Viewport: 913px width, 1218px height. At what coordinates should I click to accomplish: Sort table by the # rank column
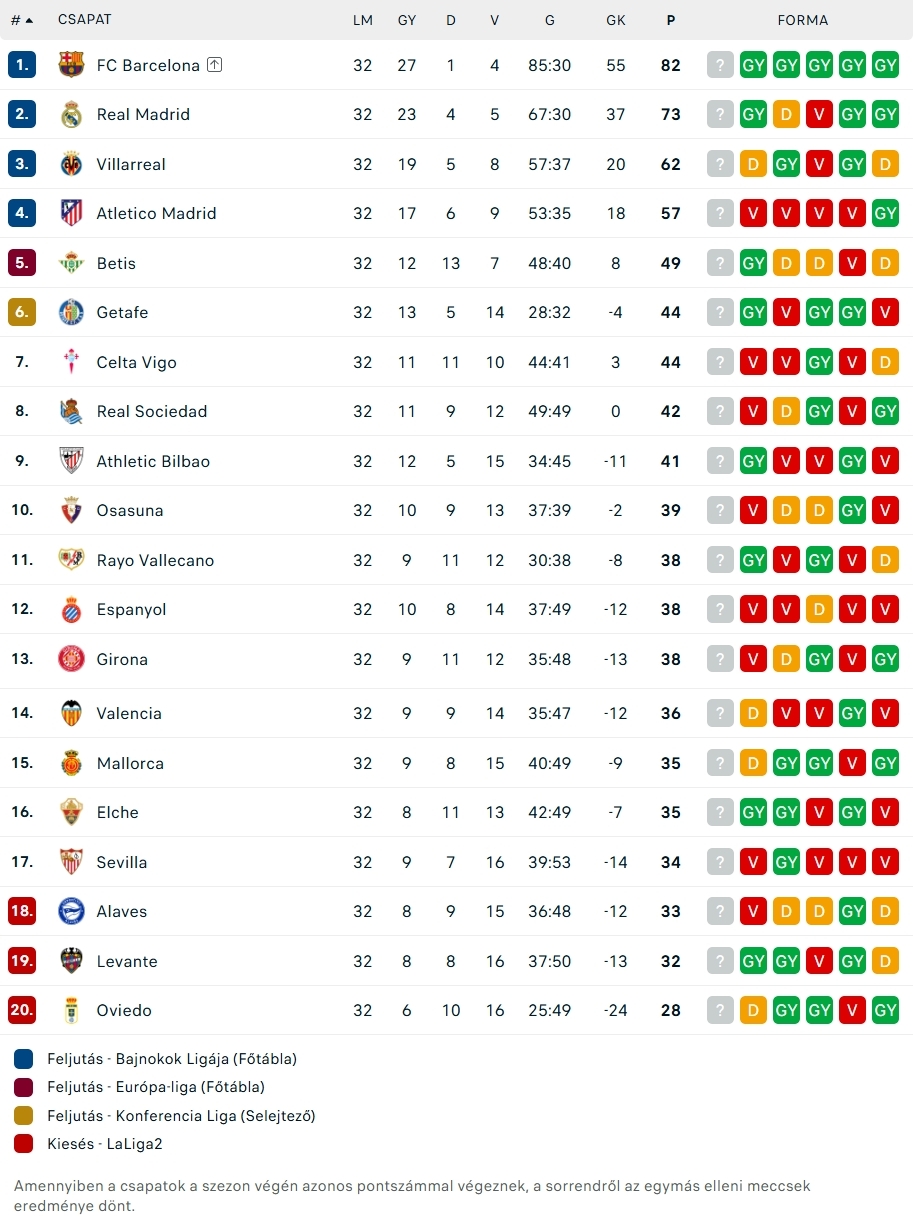click(x=21, y=20)
